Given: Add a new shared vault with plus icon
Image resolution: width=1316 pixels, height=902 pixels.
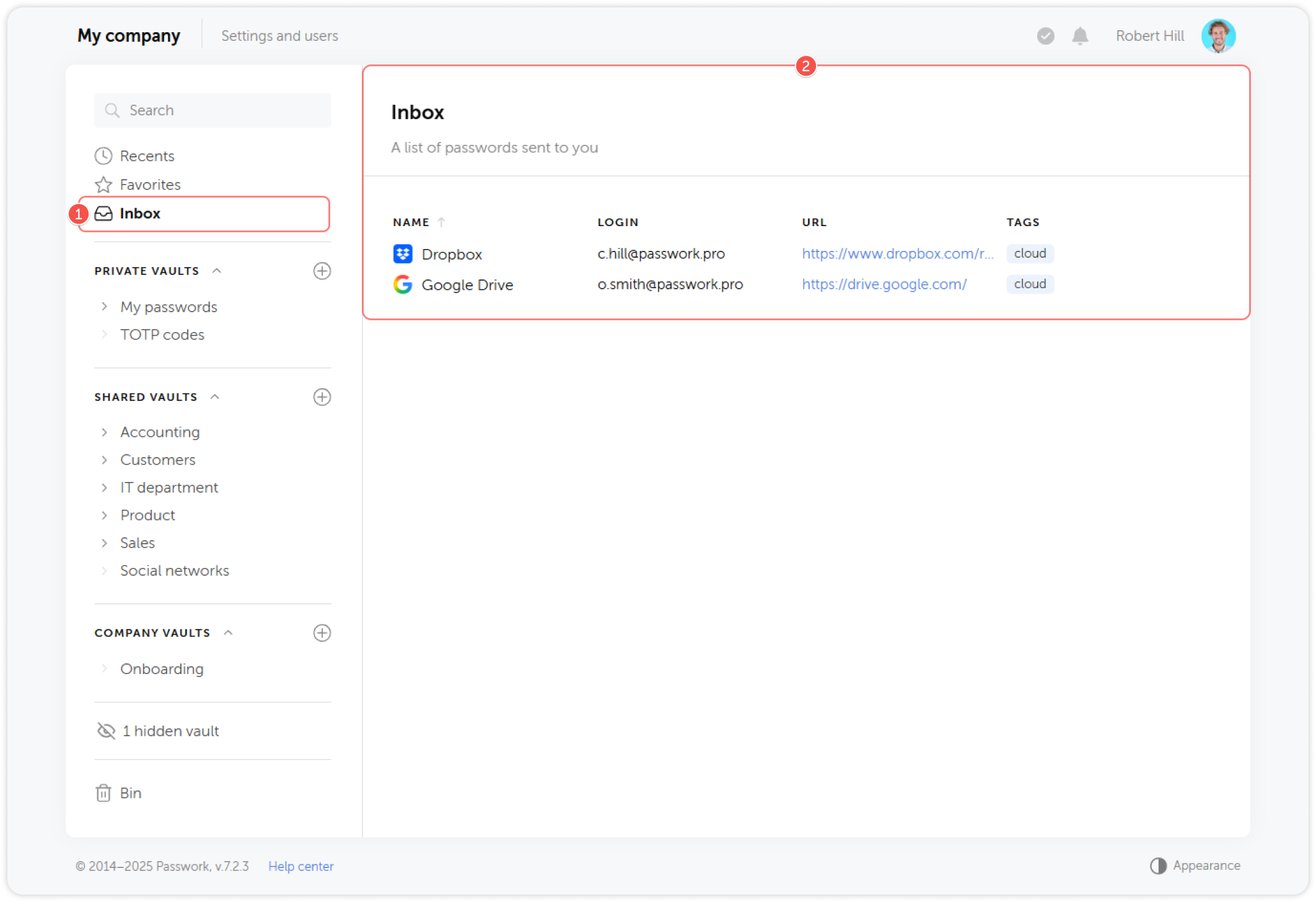Looking at the screenshot, I should 322,397.
